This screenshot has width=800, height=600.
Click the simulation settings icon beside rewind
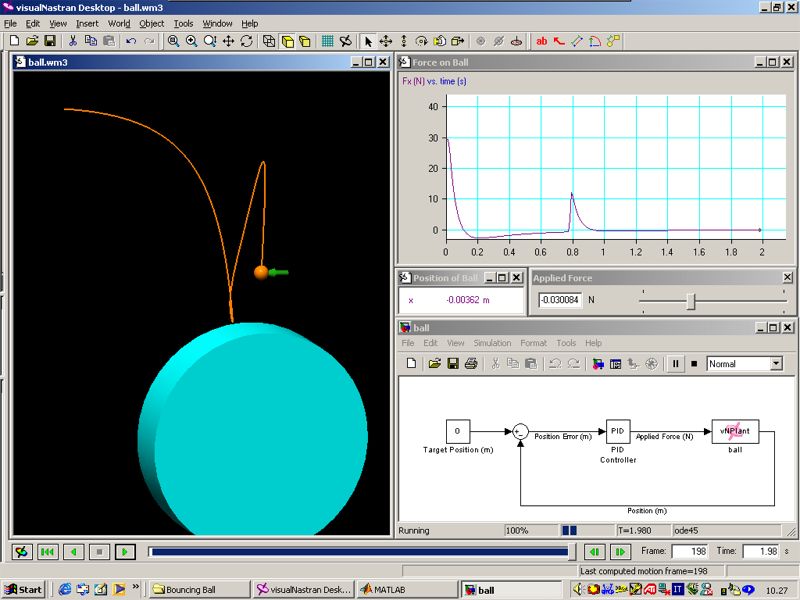coord(22,552)
